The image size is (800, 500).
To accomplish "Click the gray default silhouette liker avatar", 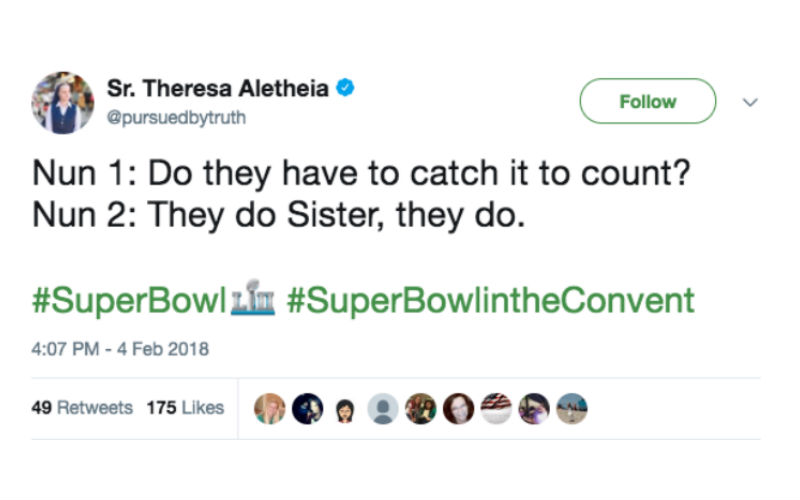I will tap(382, 408).
